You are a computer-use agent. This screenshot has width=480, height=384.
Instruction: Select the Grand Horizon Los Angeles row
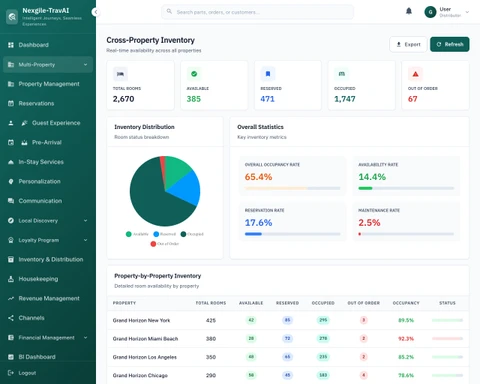(288, 357)
